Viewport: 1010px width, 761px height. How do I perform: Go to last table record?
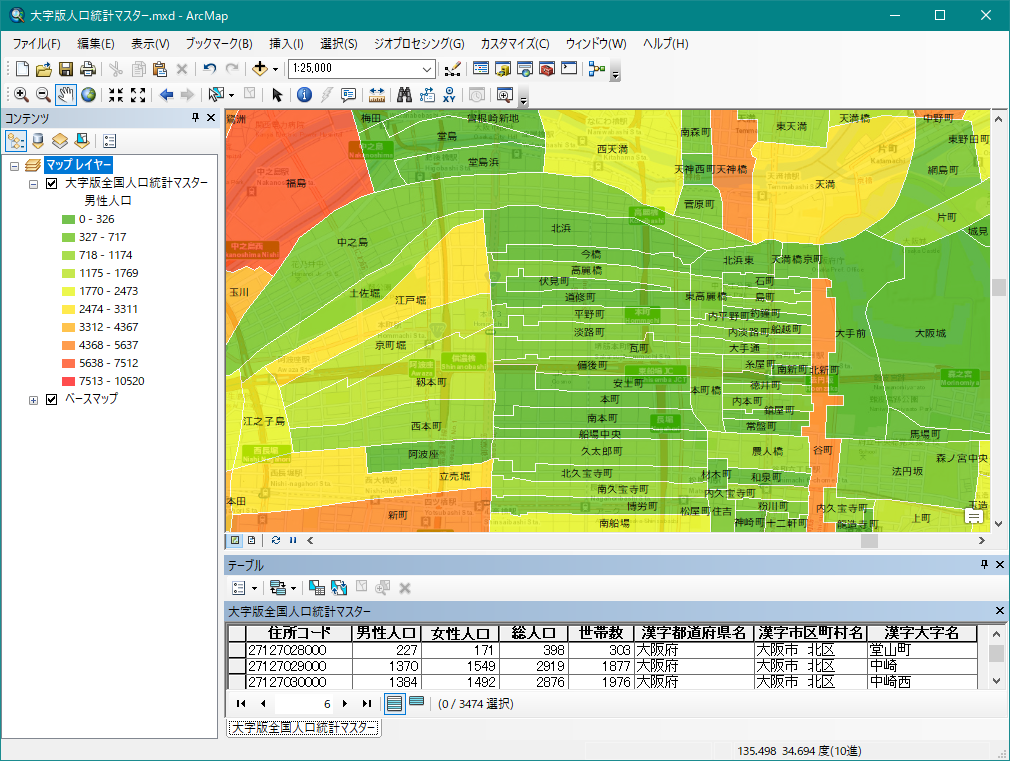tap(367, 704)
